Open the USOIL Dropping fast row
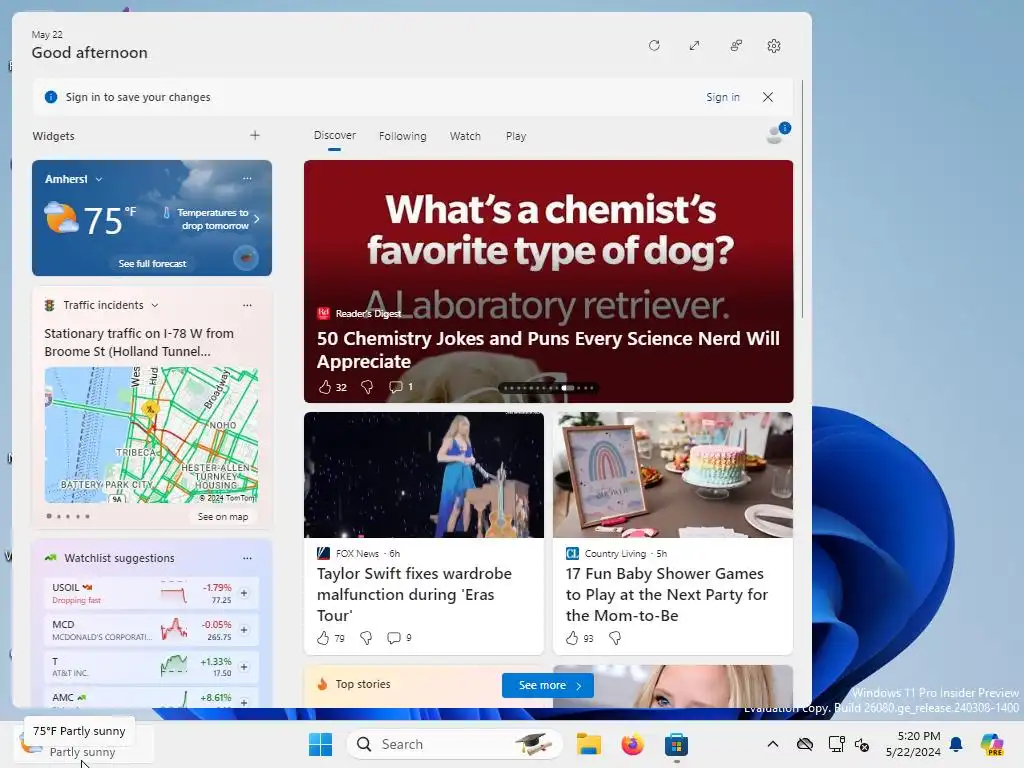 coord(152,593)
